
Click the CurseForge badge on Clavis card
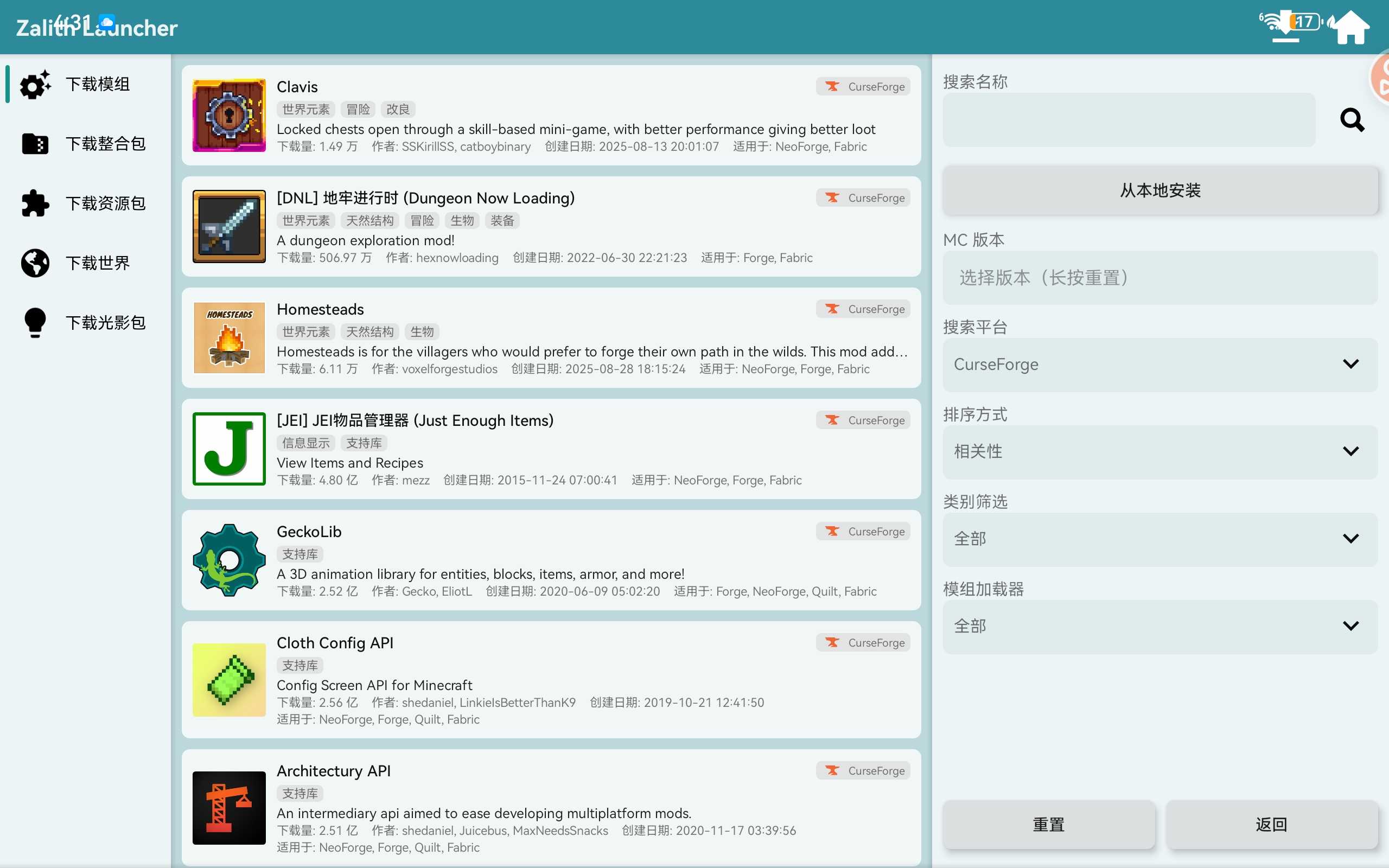point(863,87)
